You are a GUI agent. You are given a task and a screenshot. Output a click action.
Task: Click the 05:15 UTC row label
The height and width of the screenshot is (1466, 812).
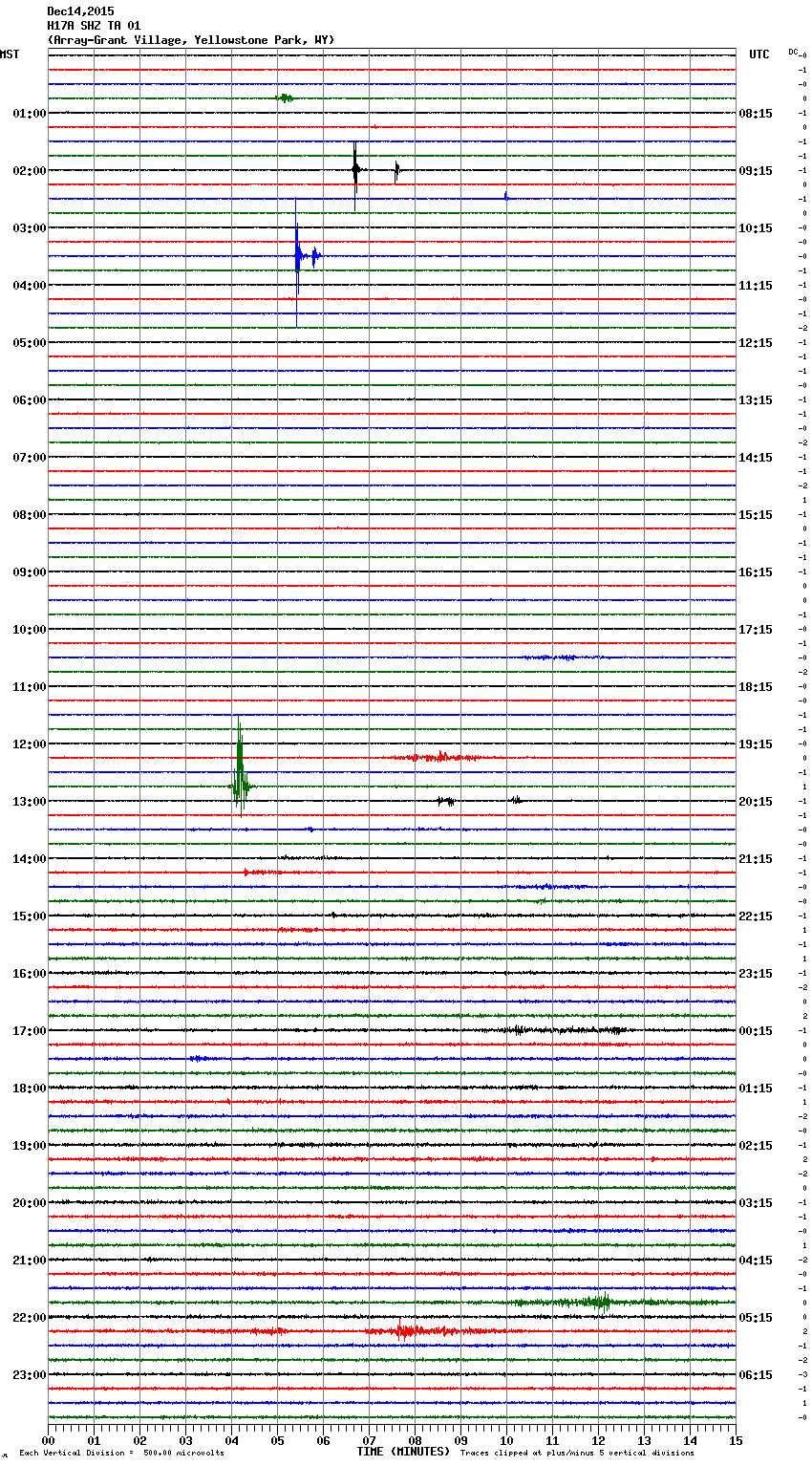click(756, 1318)
